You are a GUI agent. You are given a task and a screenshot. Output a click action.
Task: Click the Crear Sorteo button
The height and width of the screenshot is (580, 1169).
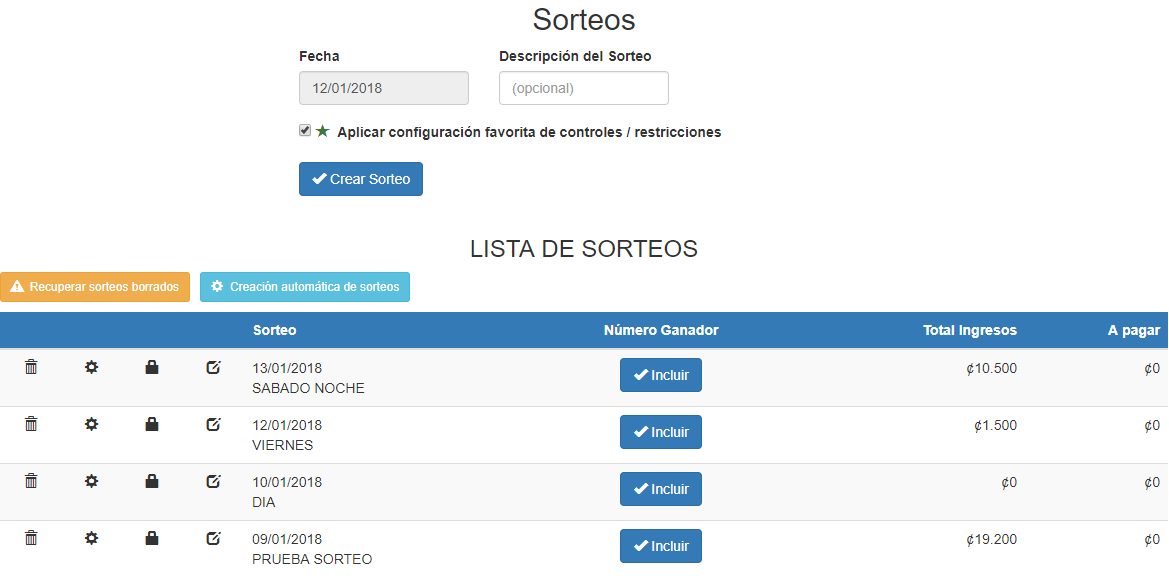pyautogui.click(x=361, y=179)
